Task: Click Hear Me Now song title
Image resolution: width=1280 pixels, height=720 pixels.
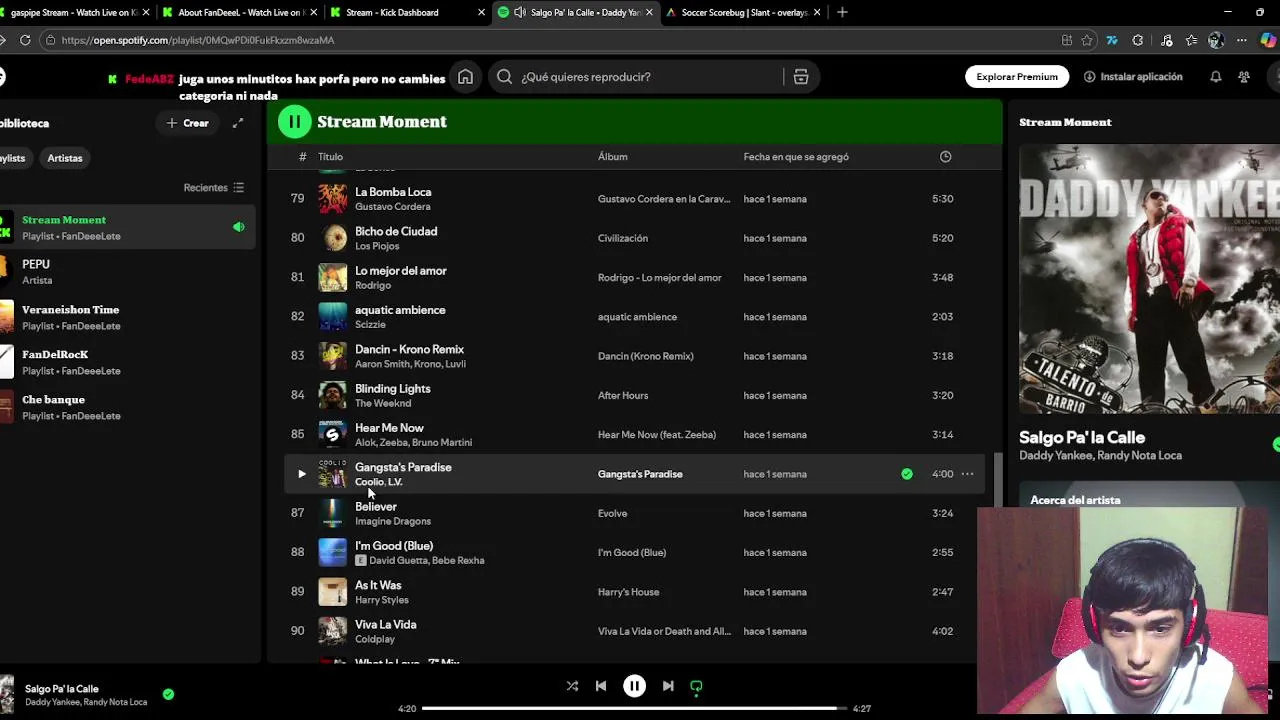Action: coord(389,428)
